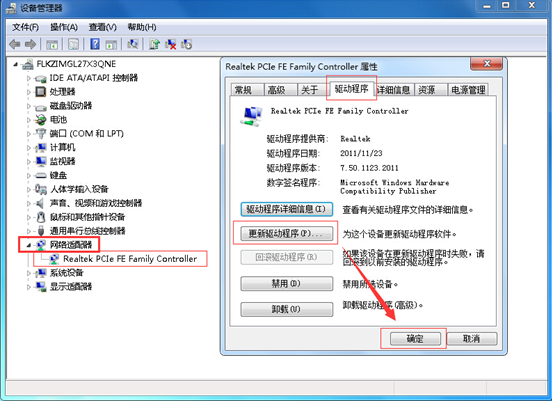Click the 禁用(D) button
The image size is (552, 402).
click(287, 284)
